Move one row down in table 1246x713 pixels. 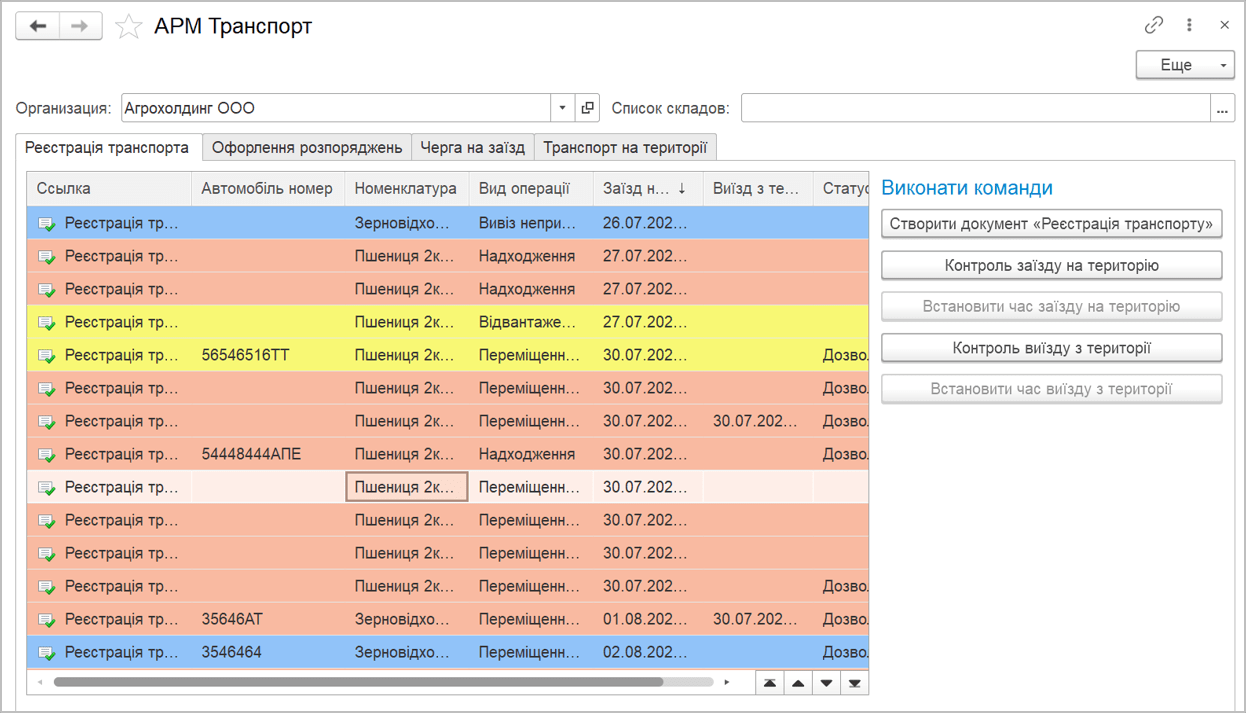click(x=826, y=683)
